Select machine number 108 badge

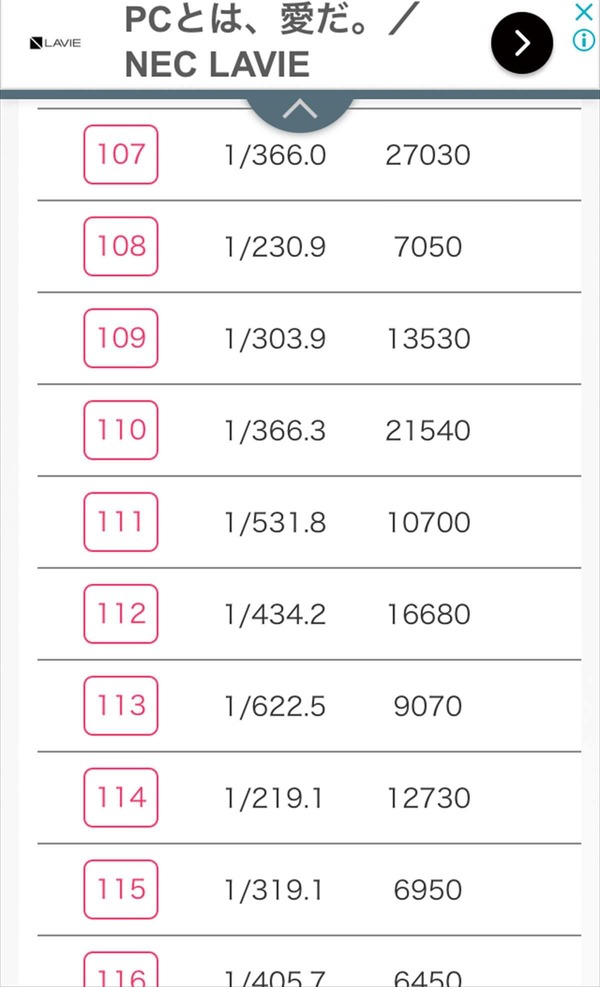121,246
